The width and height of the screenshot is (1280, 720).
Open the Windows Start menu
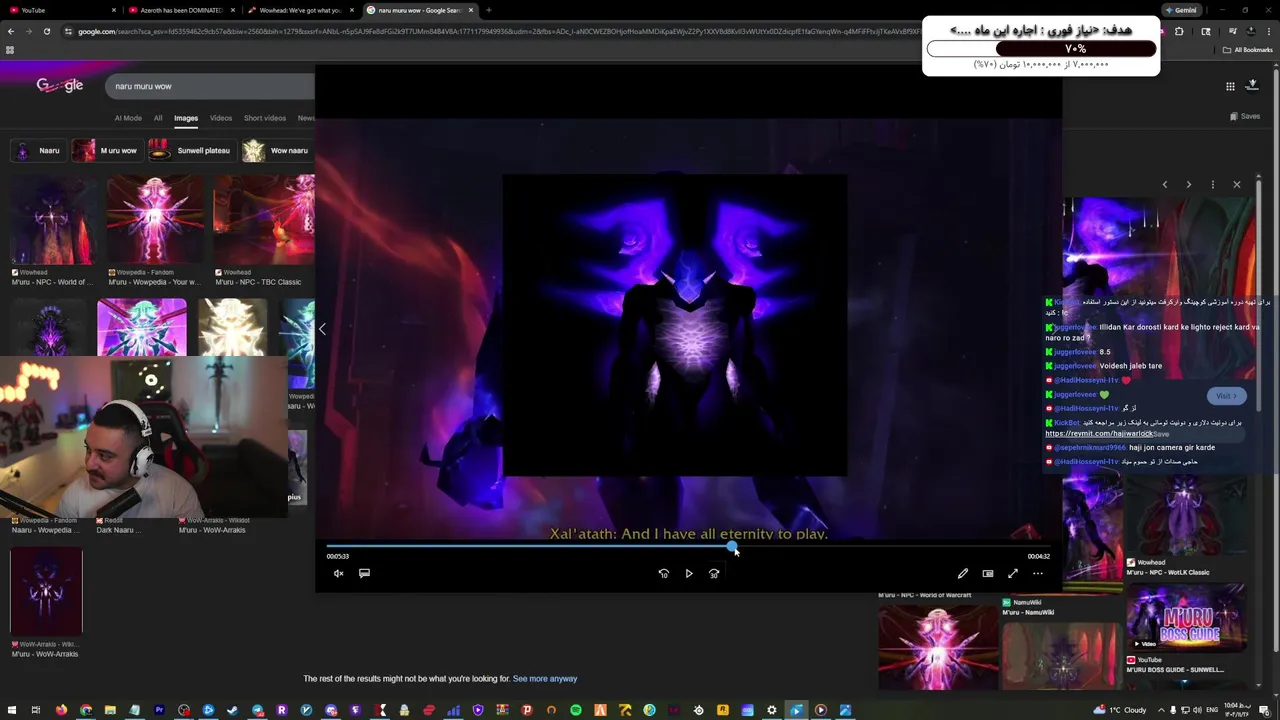(11, 710)
